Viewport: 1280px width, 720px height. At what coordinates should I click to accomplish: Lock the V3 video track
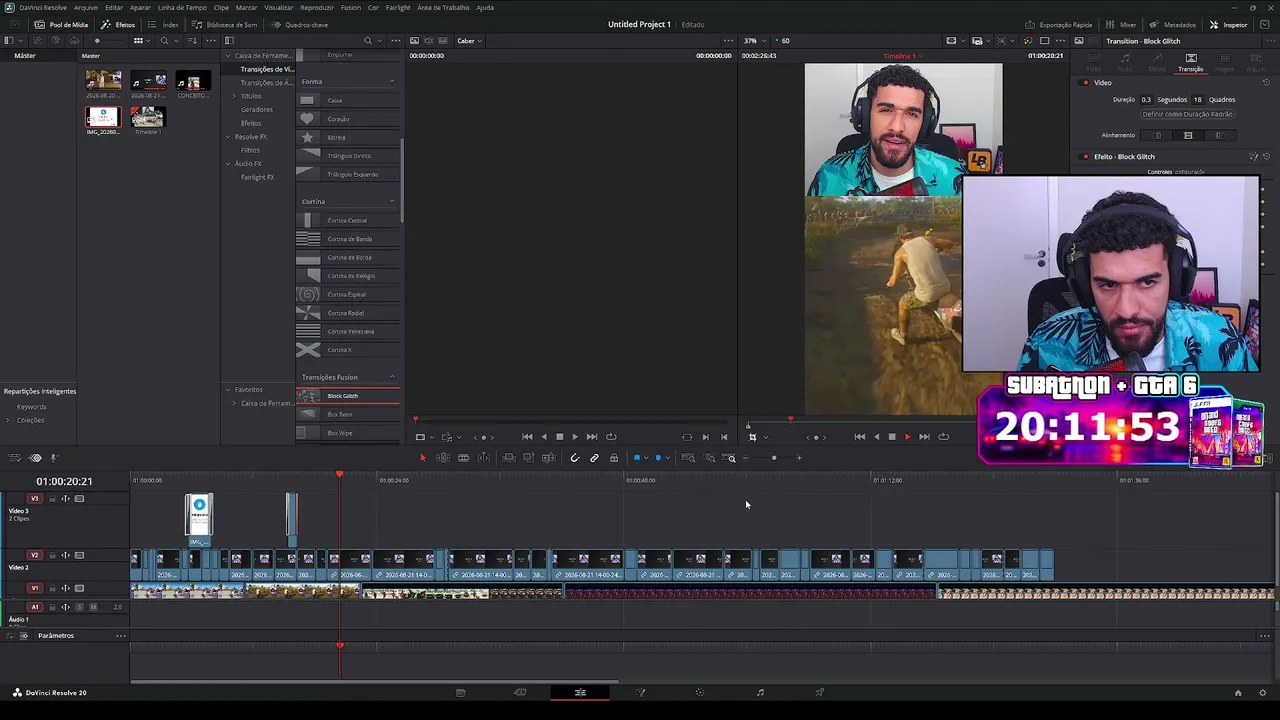[53, 498]
